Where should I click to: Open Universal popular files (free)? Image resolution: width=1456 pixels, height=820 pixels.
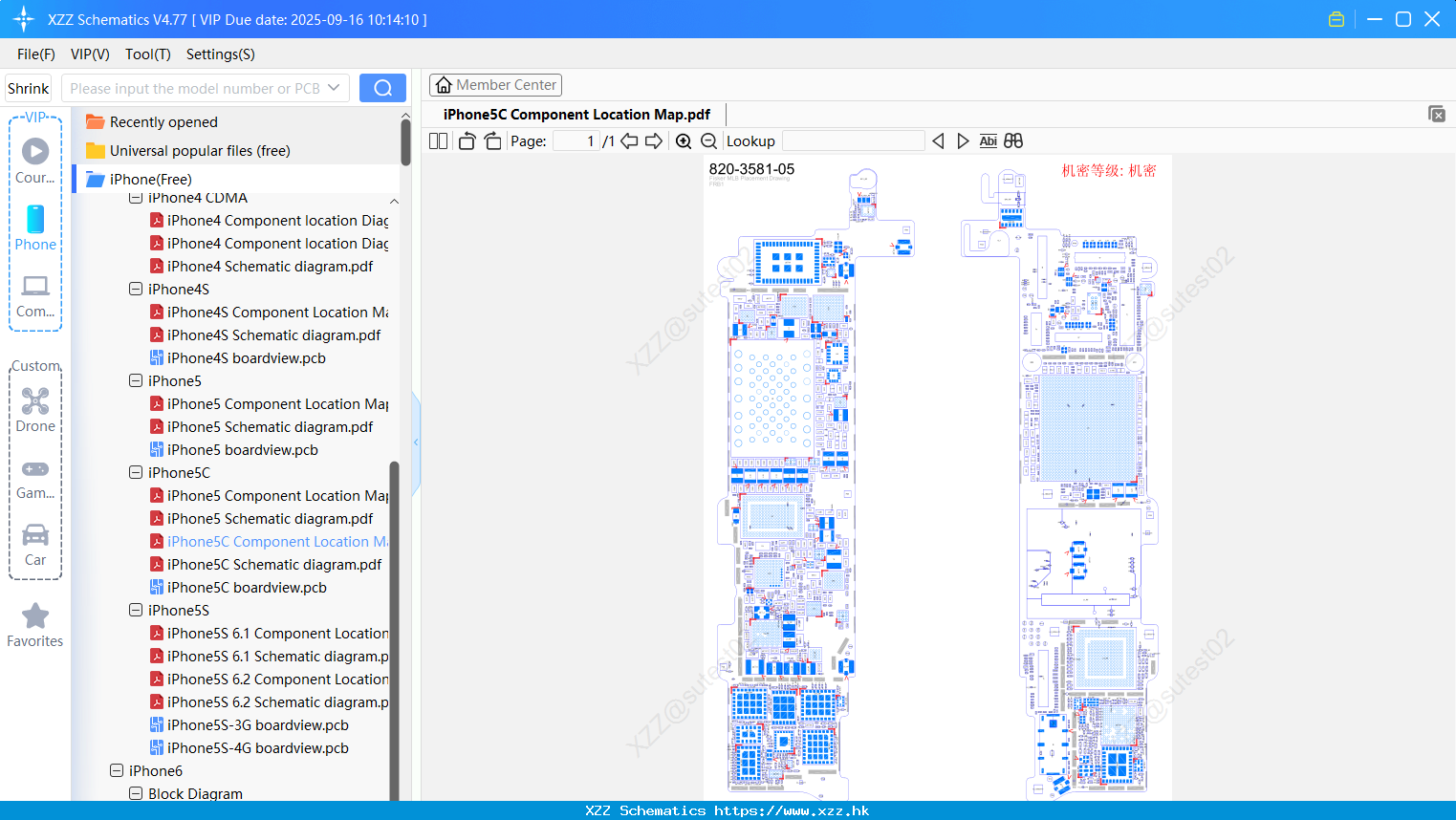point(200,151)
